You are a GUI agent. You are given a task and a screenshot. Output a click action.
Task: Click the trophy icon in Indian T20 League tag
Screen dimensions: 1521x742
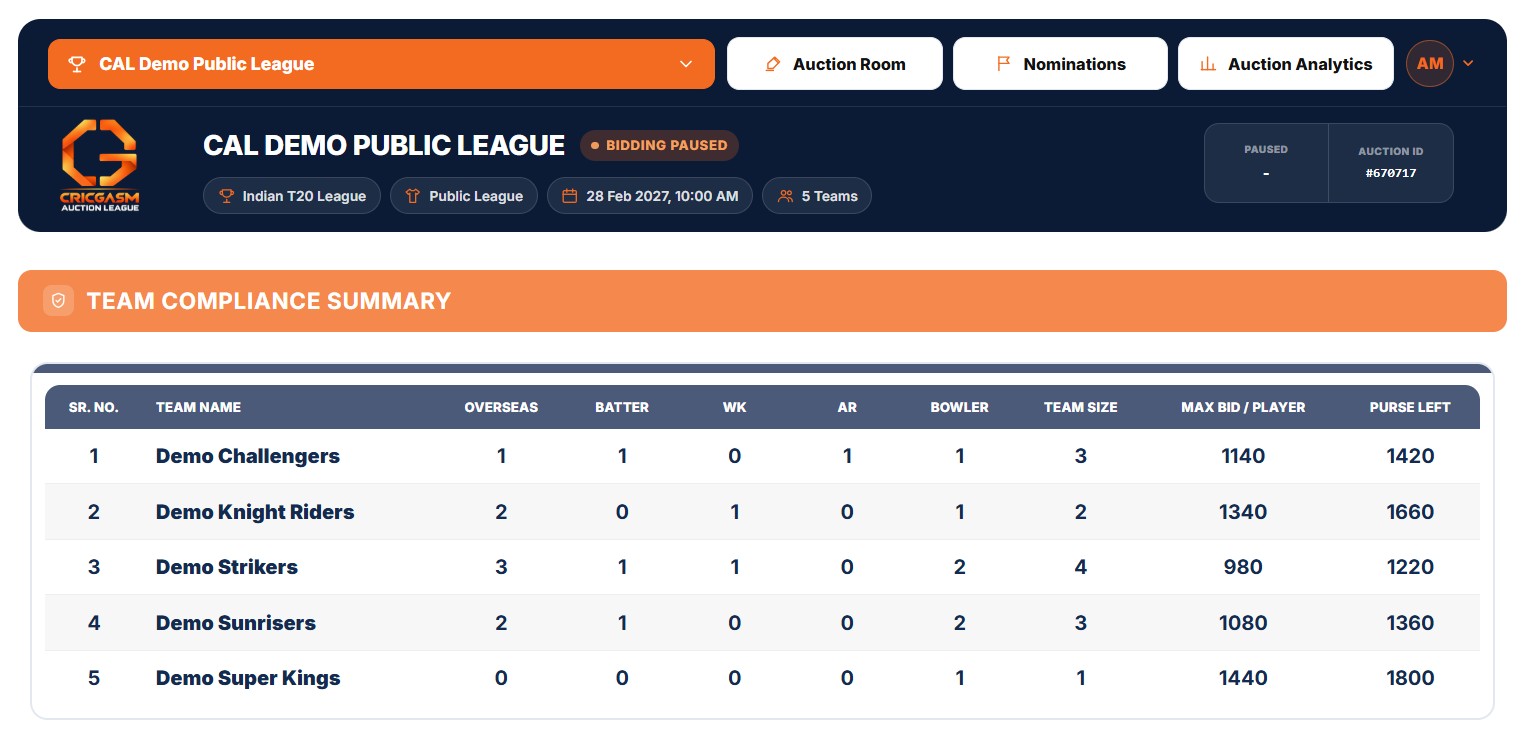click(226, 196)
